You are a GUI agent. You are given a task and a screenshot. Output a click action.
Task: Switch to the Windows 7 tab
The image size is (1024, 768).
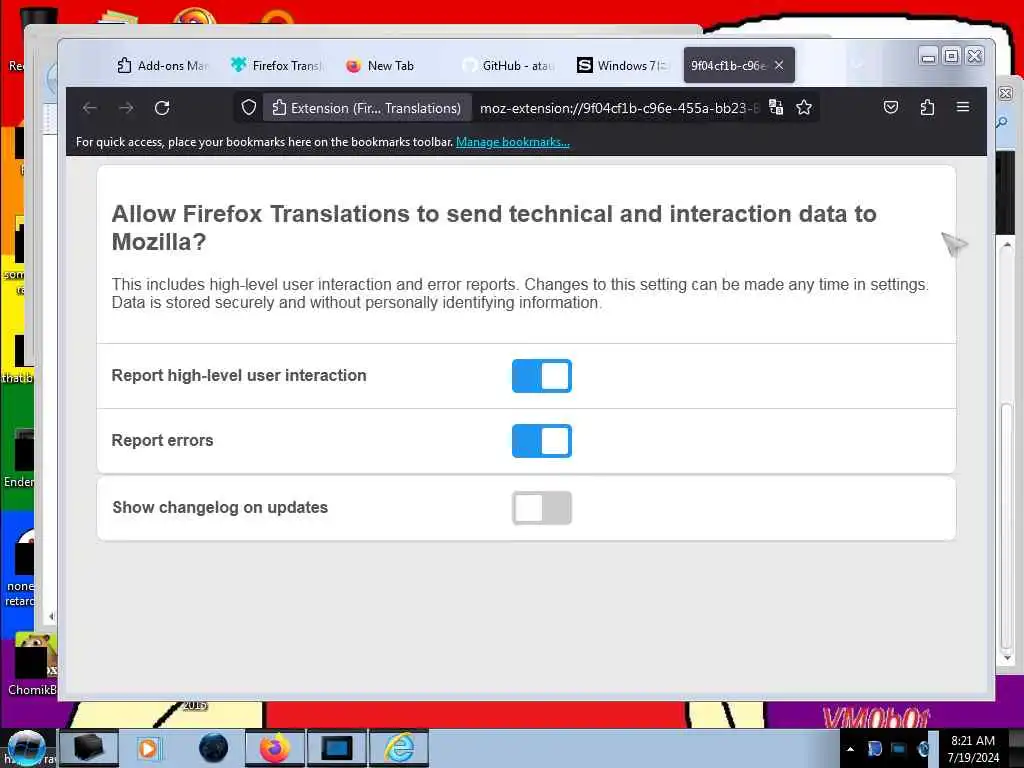click(x=622, y=65)
